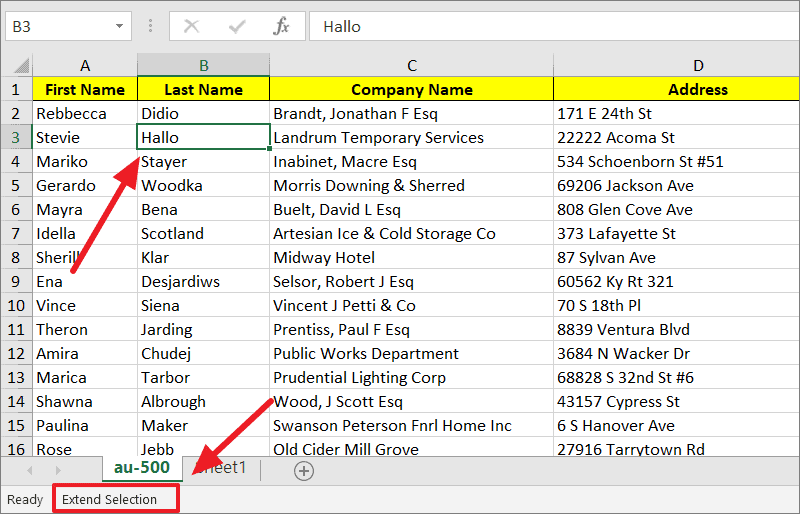Select cell Midway Hotel
800x514 pixels.
tap(412, 257)
